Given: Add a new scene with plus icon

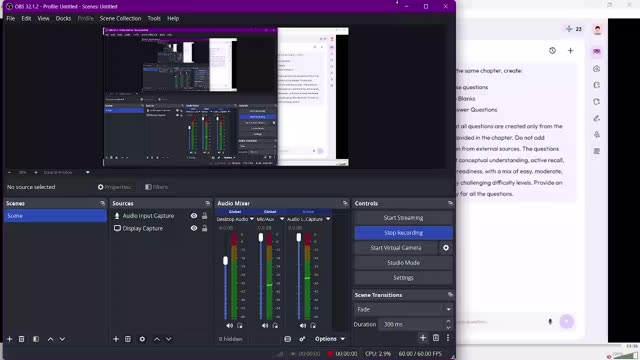Looking at the screenshot, I should [9, 339].
